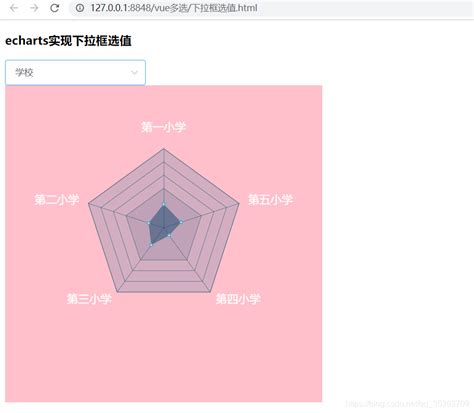Click the browser back arrow

click(x=14, y=8)
